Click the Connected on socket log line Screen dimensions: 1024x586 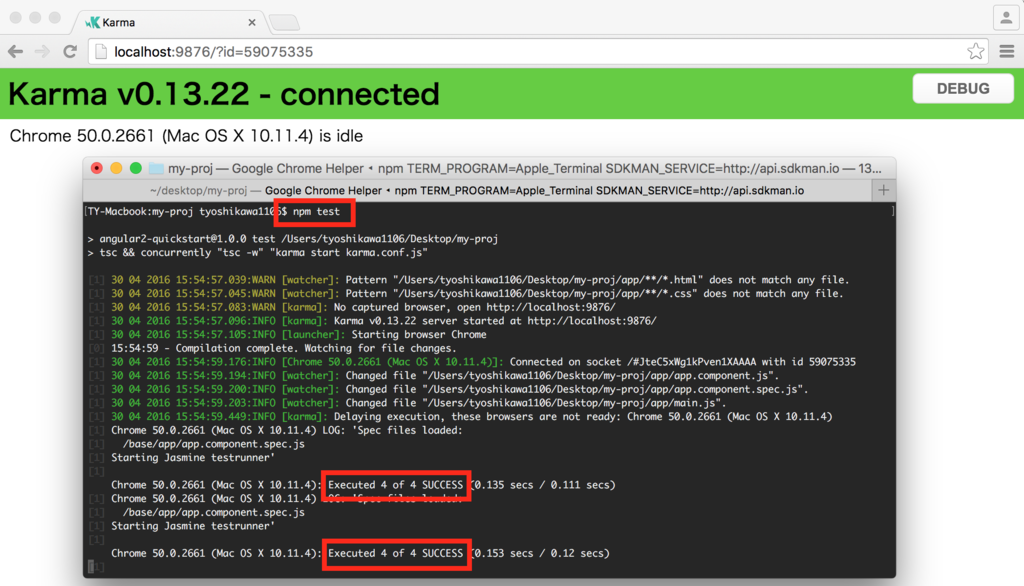(x=472, y=362)
